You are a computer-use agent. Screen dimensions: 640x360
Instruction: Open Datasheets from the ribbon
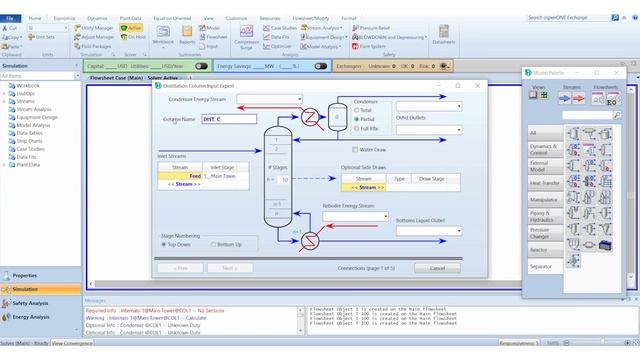point(444,34)
